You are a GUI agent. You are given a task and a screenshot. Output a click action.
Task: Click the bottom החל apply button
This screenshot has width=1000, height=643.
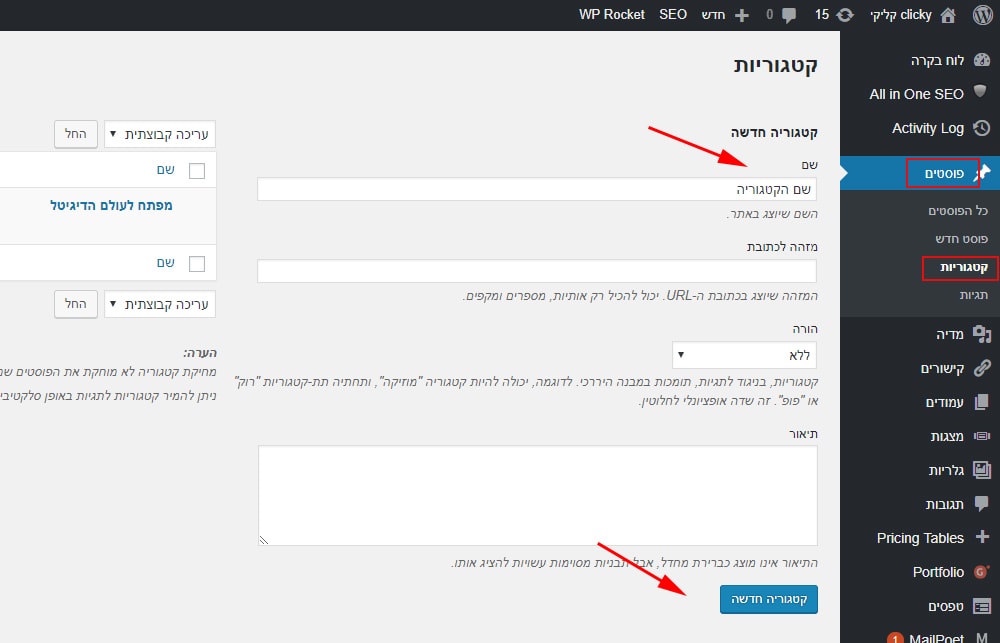(75, 304)
